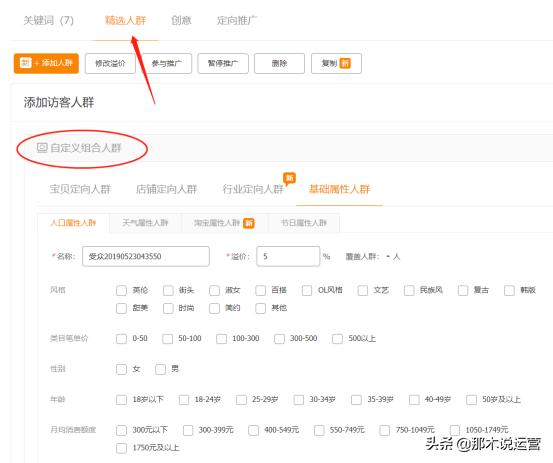Switch to 天气属性人群 sub-tab
The image size is (553, 463).
(x=145, y=223)
